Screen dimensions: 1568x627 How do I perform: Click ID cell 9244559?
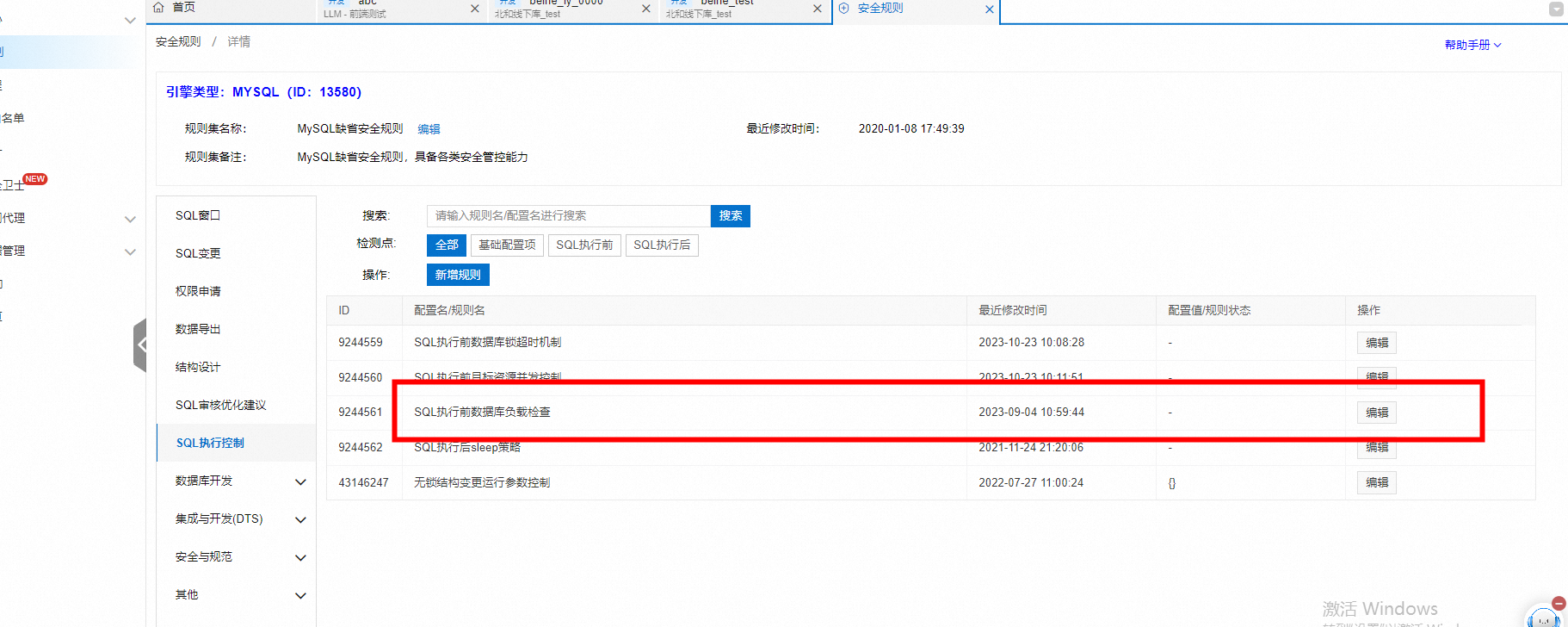click(360, 343)
